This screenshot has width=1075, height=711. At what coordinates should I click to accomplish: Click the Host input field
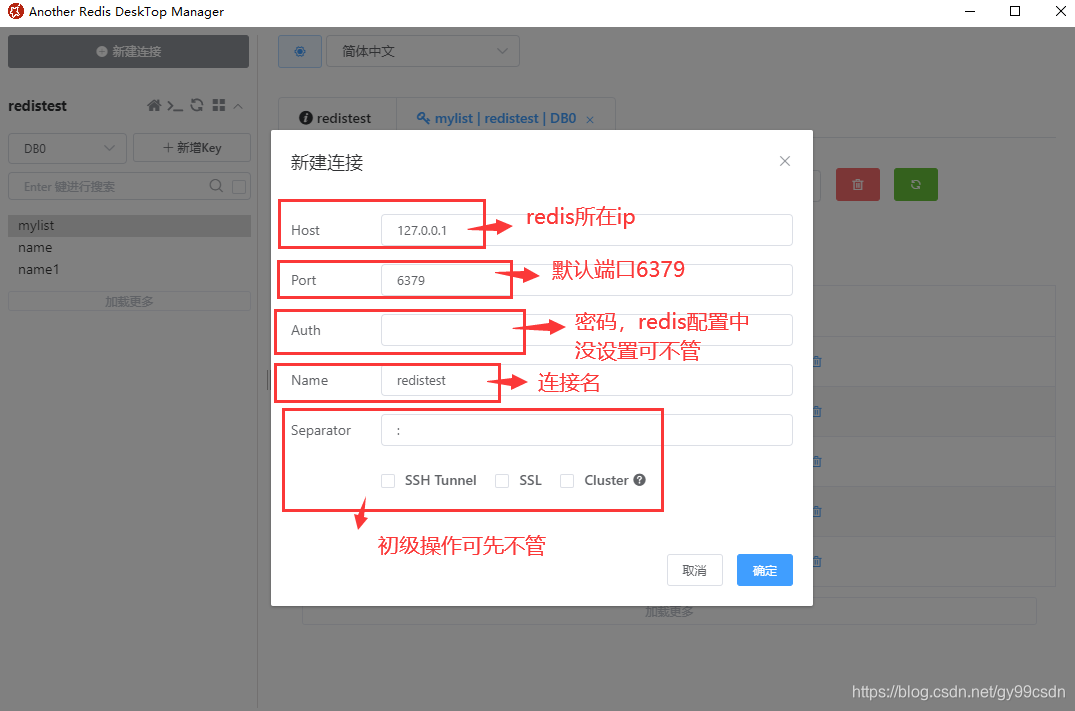pos(587,230)
